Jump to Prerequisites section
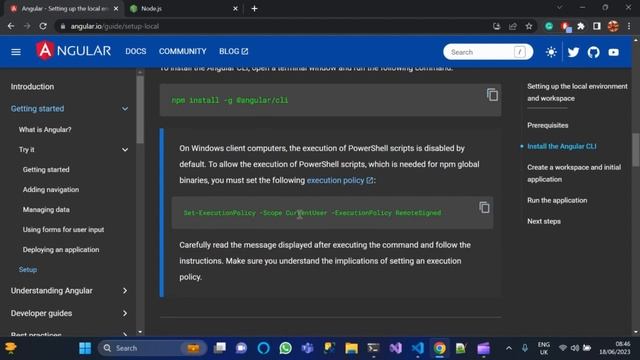640x360 pixels. click(x=547, y=125)
